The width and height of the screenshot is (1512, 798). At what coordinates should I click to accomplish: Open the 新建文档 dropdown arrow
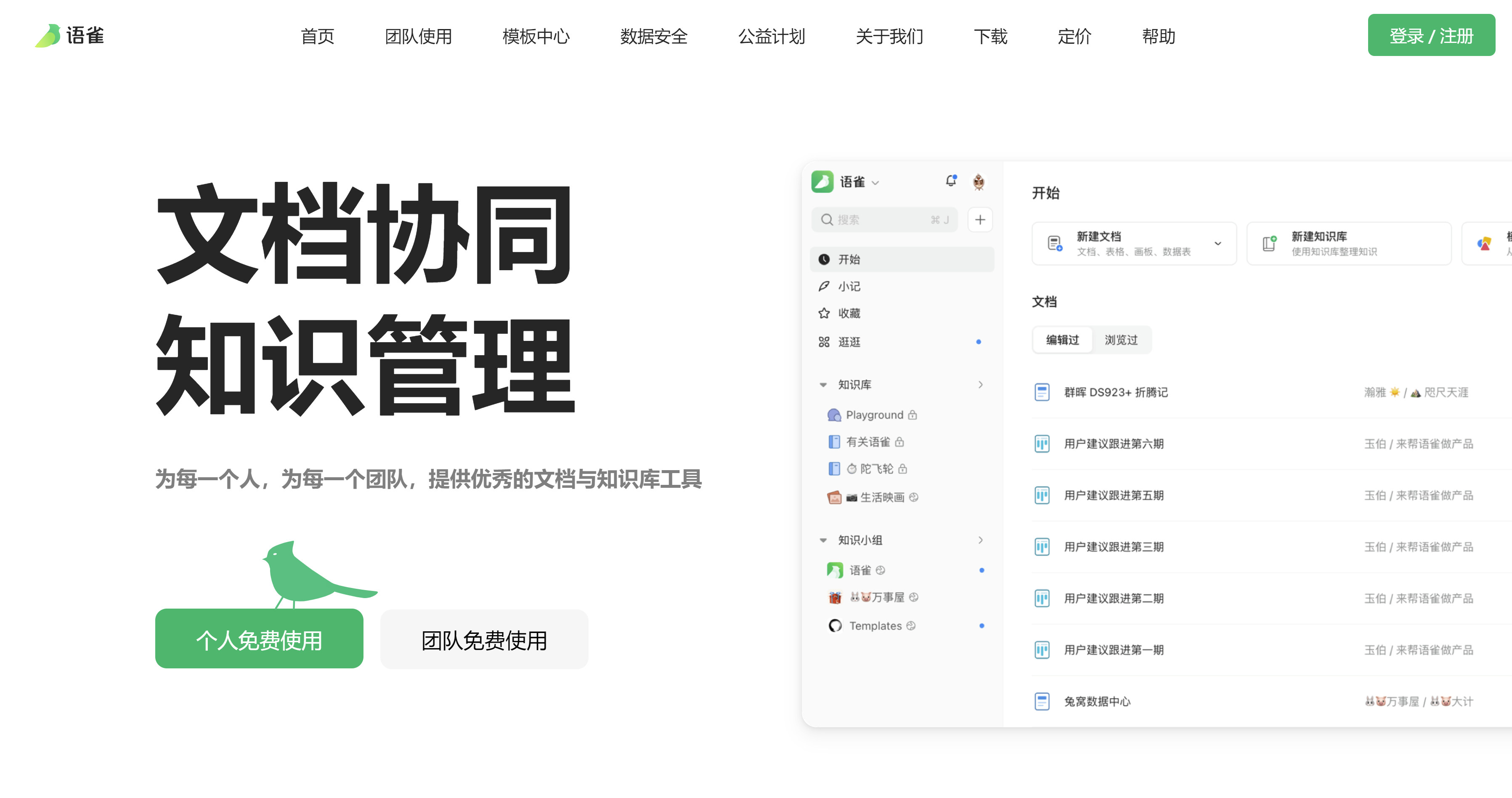click(x=1218, y=243)
